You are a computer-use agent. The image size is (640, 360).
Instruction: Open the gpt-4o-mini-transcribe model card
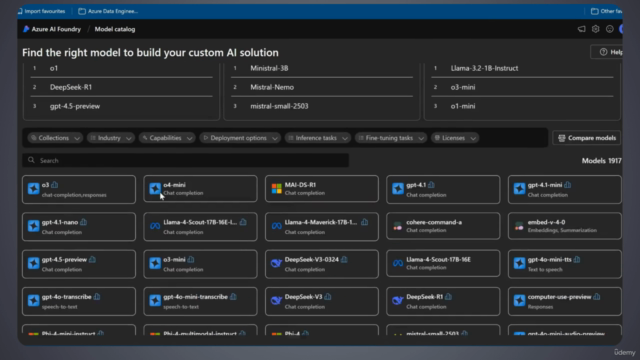pos(200,301)
